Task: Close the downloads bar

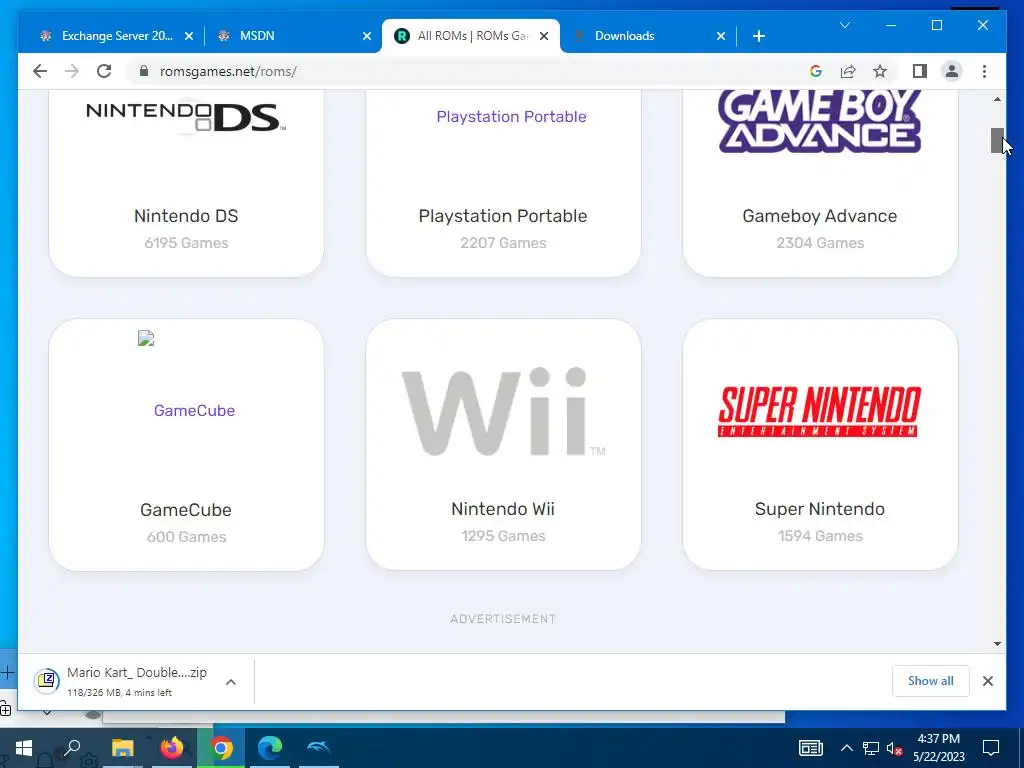Action: 987,681
